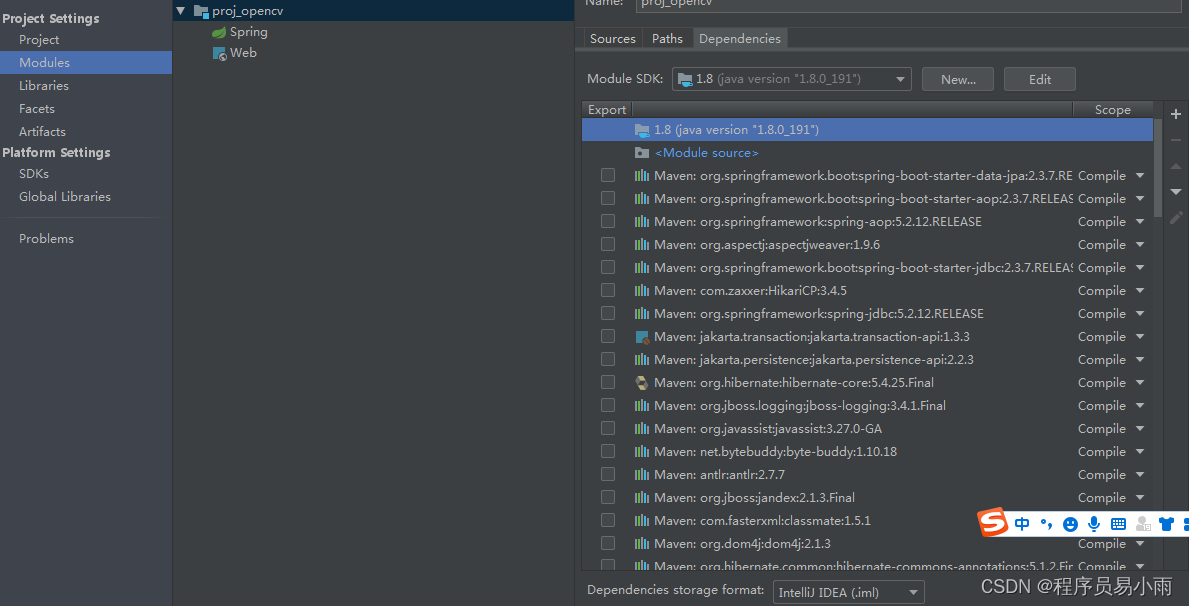Open scope dropdown for jandex:2.1.3.Final
1189x606 pixels.
click(x=1140, y=498)
